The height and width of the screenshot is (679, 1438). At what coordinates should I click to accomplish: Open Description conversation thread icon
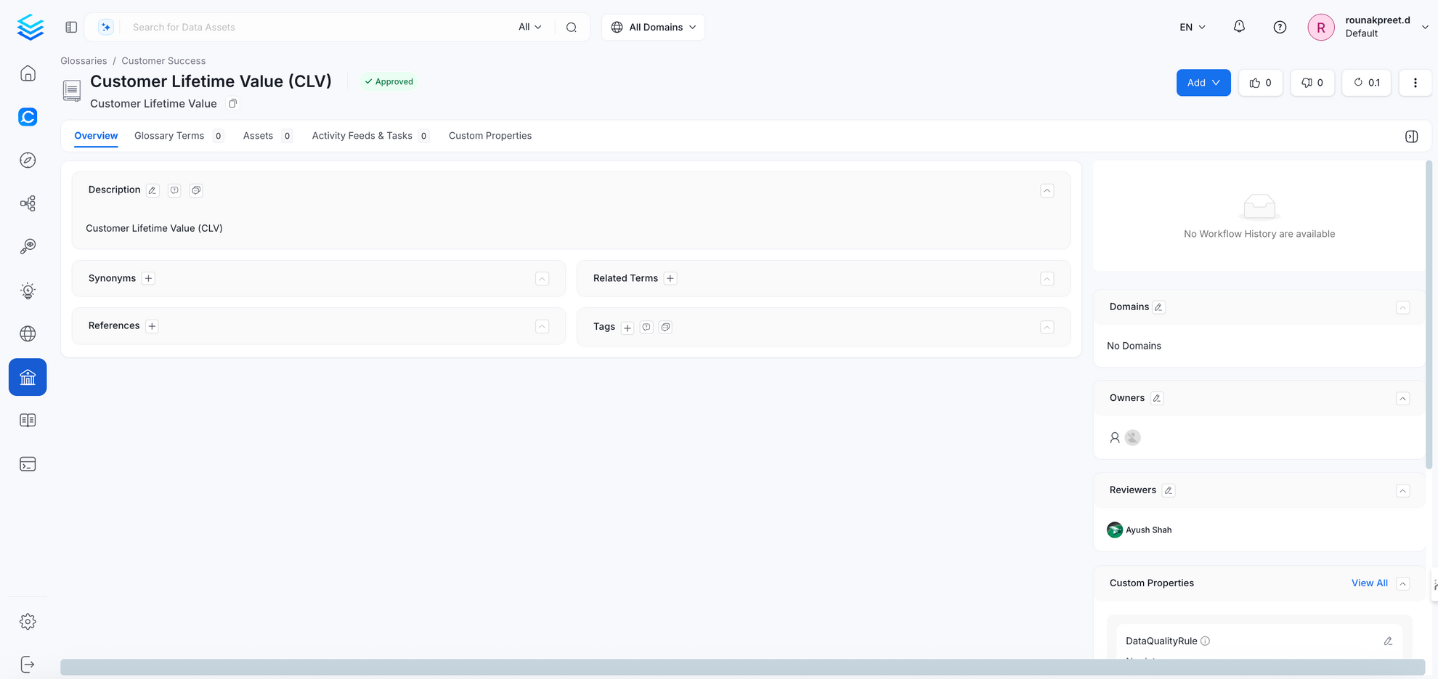[x=196, y=190]
